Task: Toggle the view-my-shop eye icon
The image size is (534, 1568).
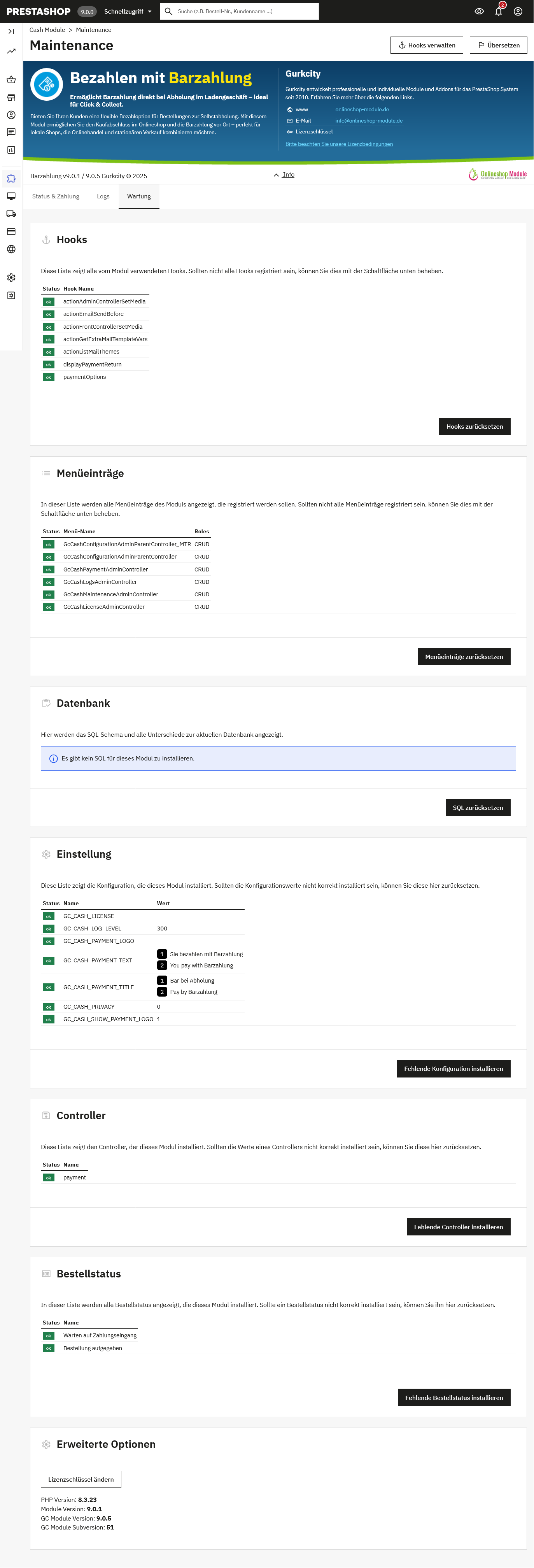Action: 479,11
